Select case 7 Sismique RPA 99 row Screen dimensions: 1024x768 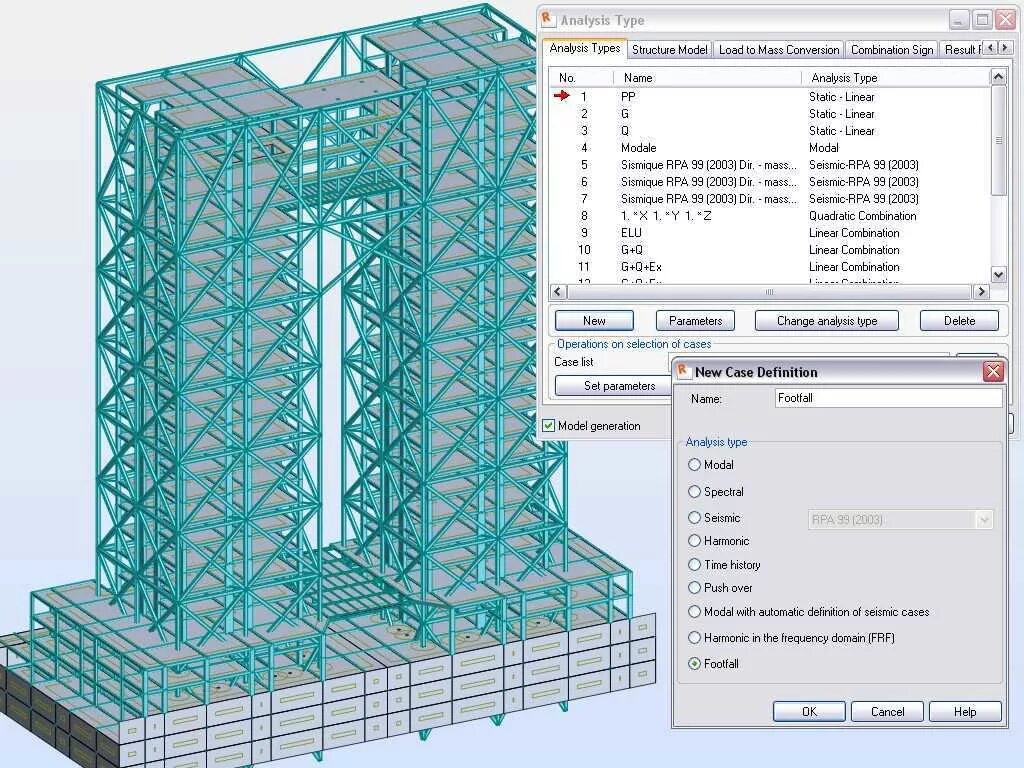(769, 199)
